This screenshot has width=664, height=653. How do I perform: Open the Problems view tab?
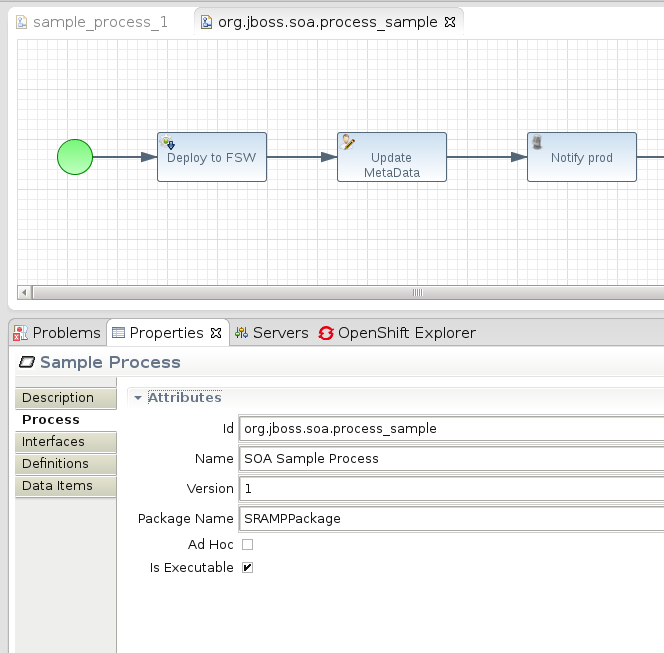[x=57, y=333]
